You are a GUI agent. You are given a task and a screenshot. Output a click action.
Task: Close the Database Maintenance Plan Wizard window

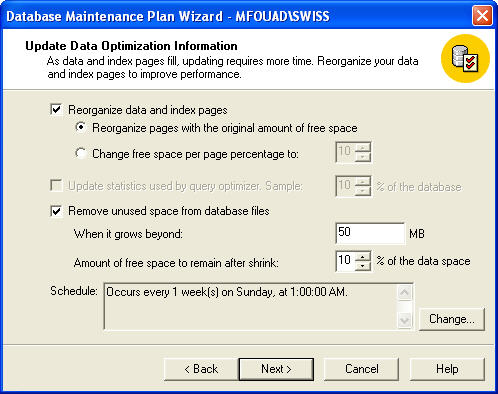pos(482,16)
